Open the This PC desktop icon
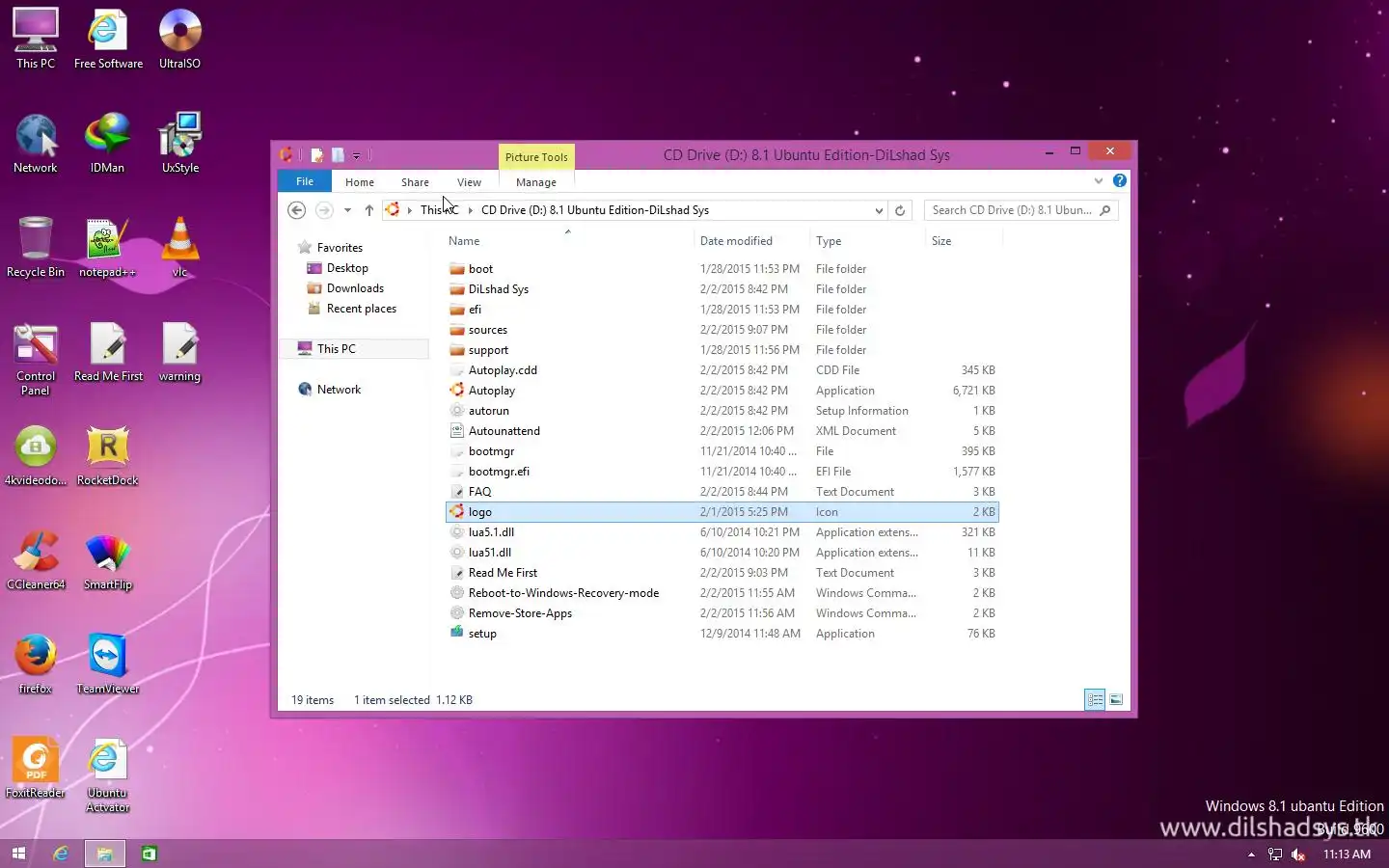This screenshot has width=1389, height=868. coord(36,39)
